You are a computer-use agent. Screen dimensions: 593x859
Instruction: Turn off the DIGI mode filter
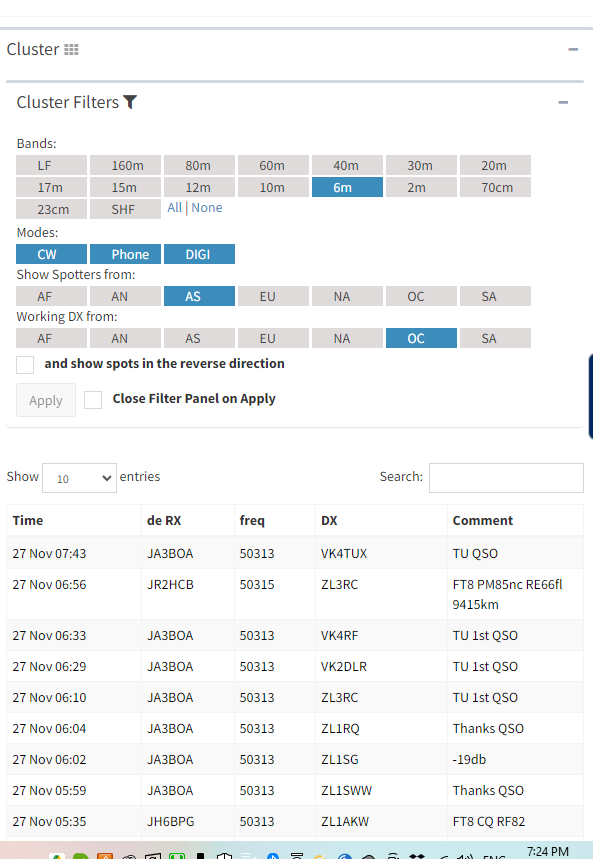pos(199,254)
